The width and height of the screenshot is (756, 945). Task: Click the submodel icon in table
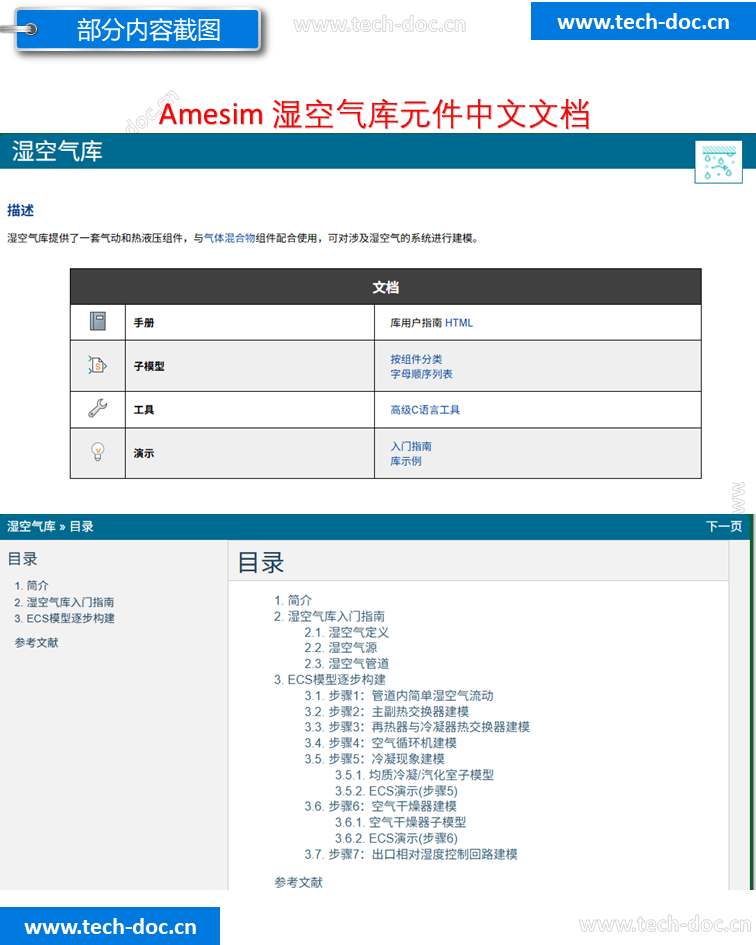click(x=98, y=365)
